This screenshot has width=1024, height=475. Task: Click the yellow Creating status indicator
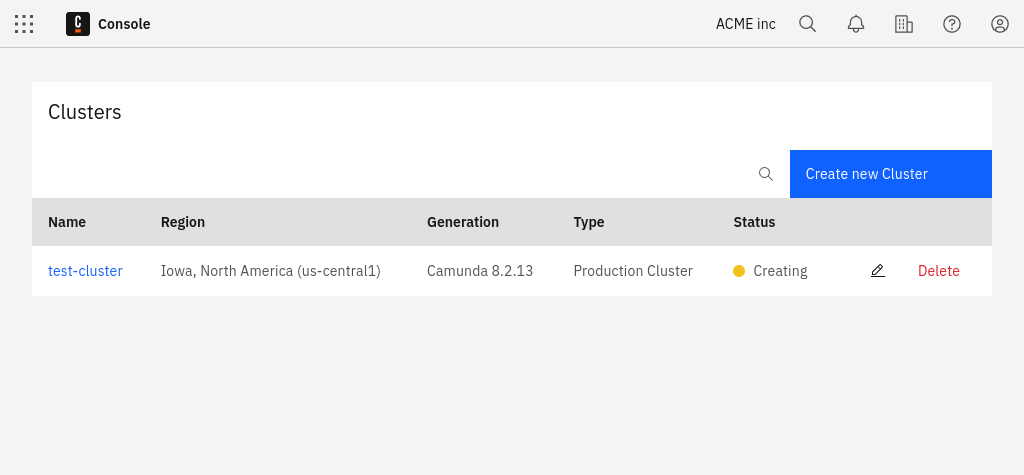pos(739,271)
